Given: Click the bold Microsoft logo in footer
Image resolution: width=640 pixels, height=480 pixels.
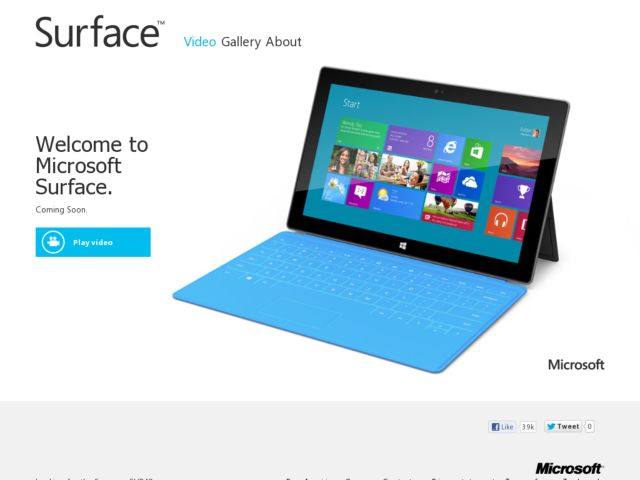Looking at the screenshot, I should coord(569,469).
